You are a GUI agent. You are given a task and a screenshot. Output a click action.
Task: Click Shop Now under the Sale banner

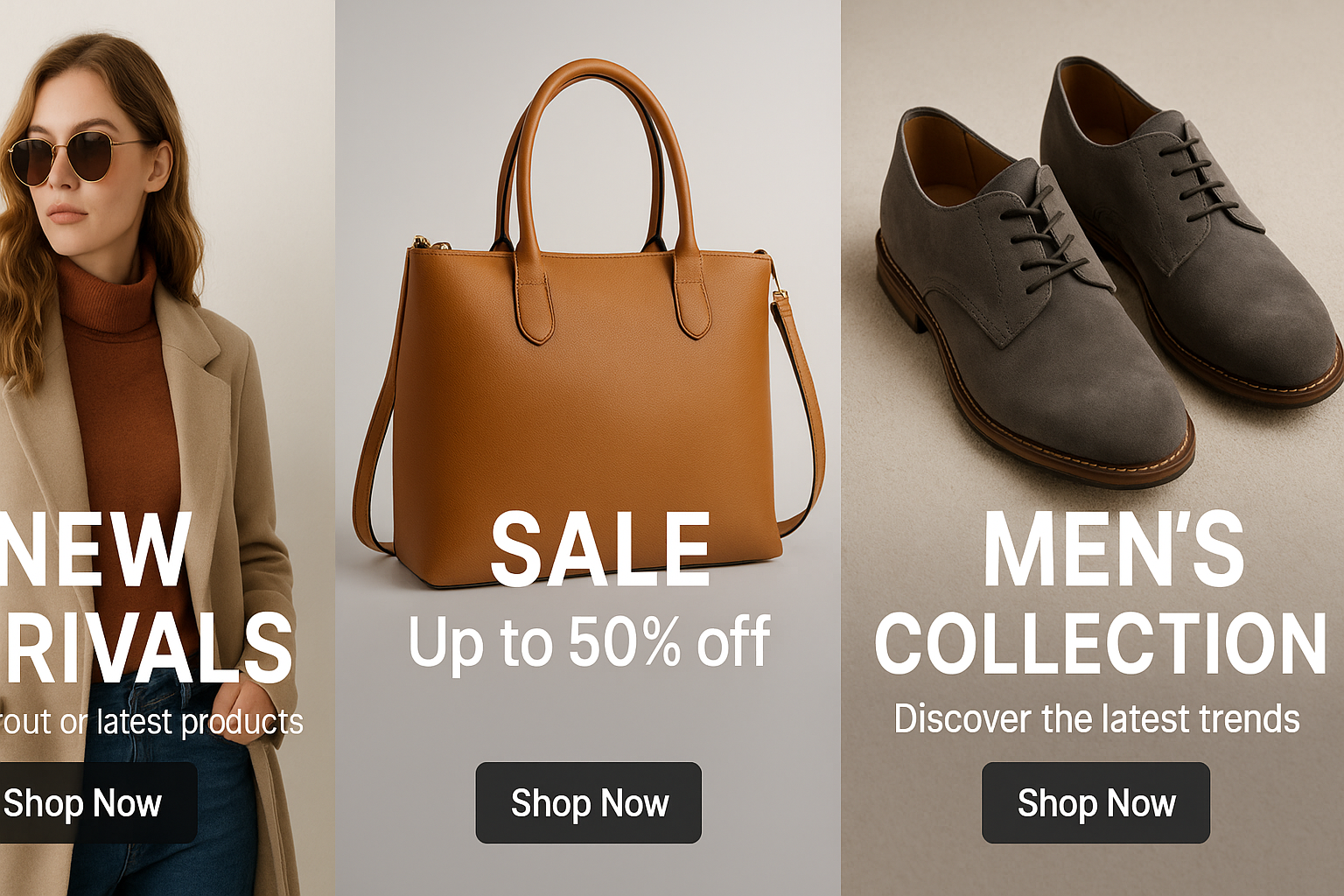(589, 802)
